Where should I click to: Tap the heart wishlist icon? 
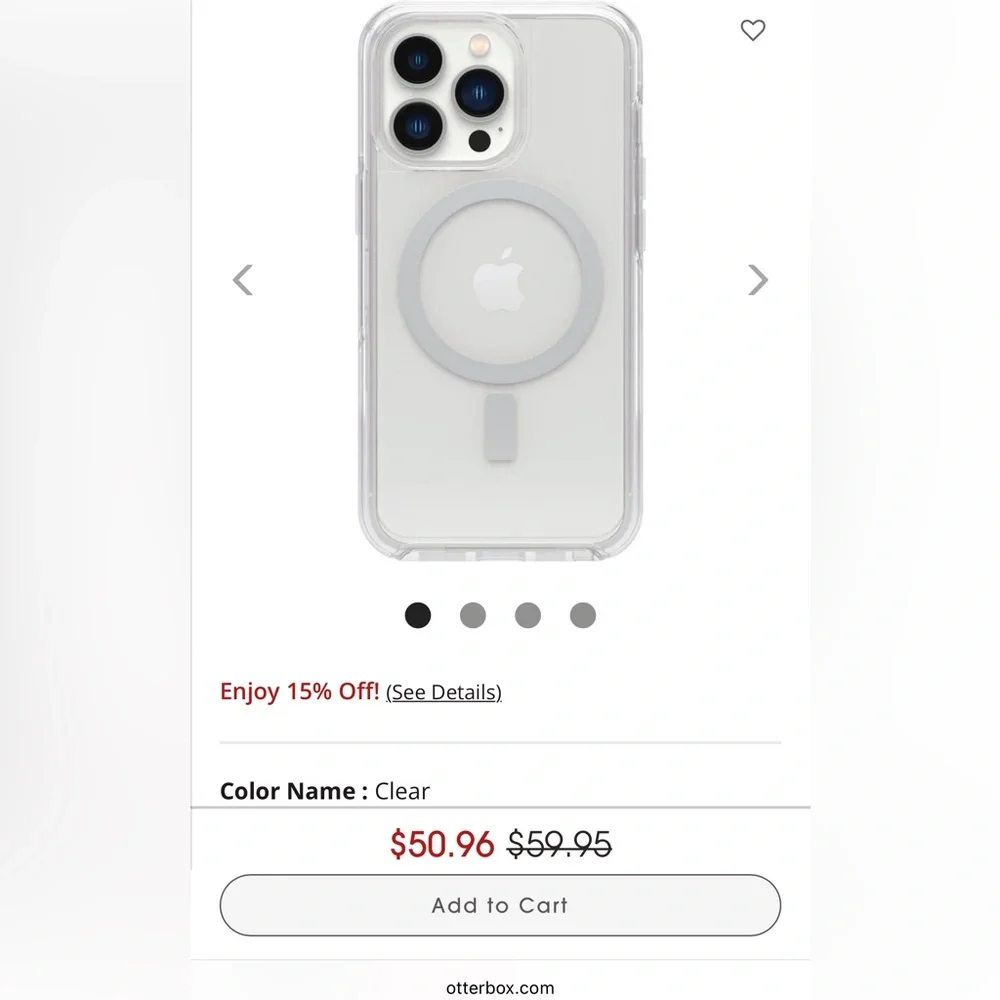coord(753,31)
